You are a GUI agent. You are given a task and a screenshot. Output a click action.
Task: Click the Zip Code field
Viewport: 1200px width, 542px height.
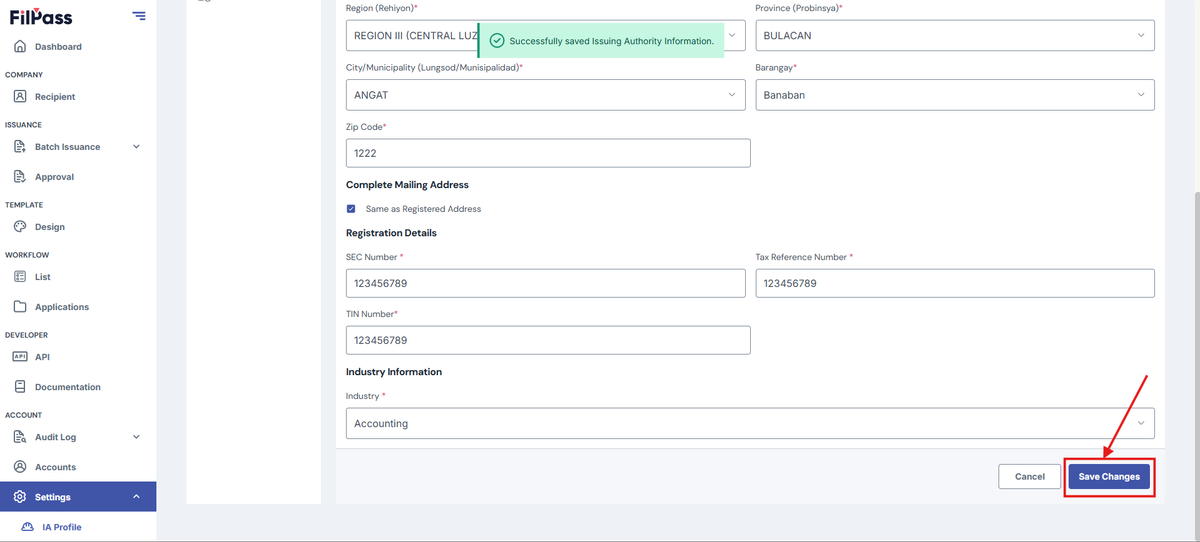click(548, 153)
